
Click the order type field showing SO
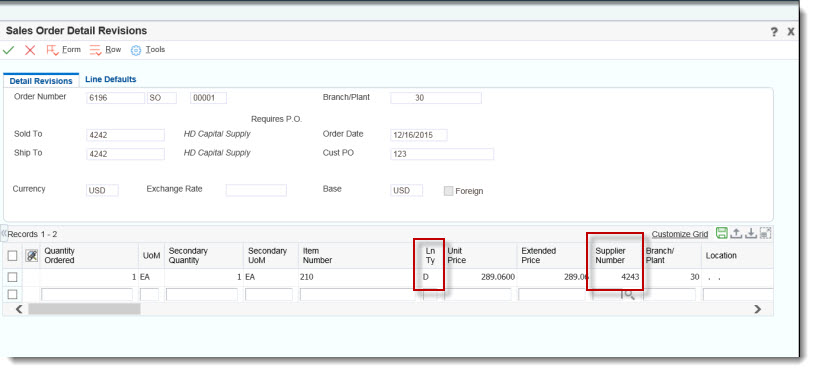[x=162, y=98]
